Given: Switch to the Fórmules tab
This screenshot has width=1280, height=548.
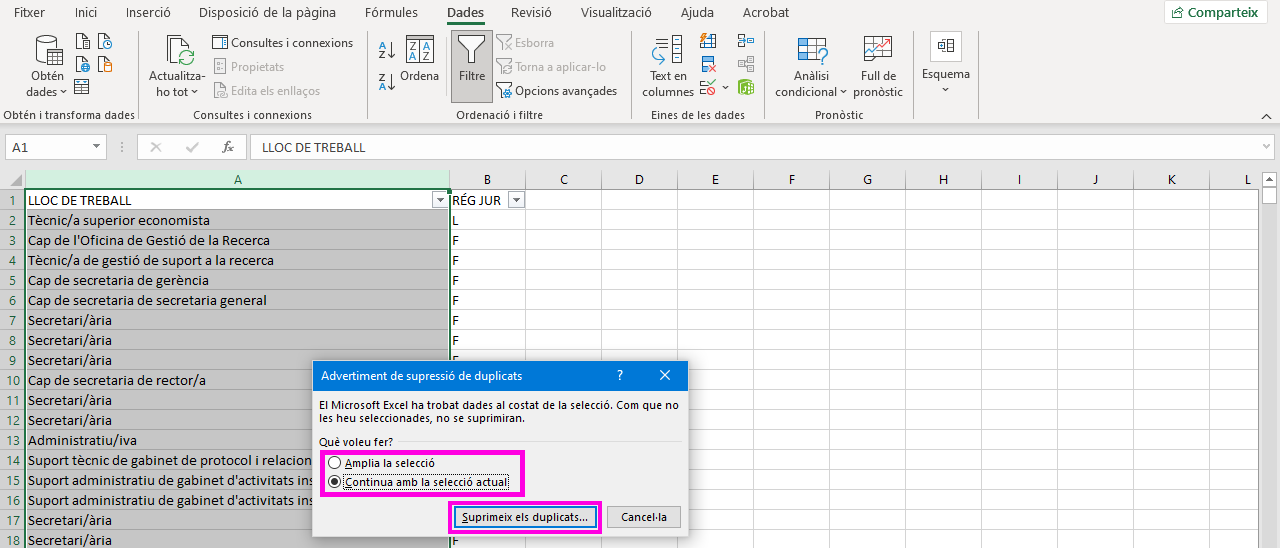Looking at the screenshot, I should click(391, 13).
